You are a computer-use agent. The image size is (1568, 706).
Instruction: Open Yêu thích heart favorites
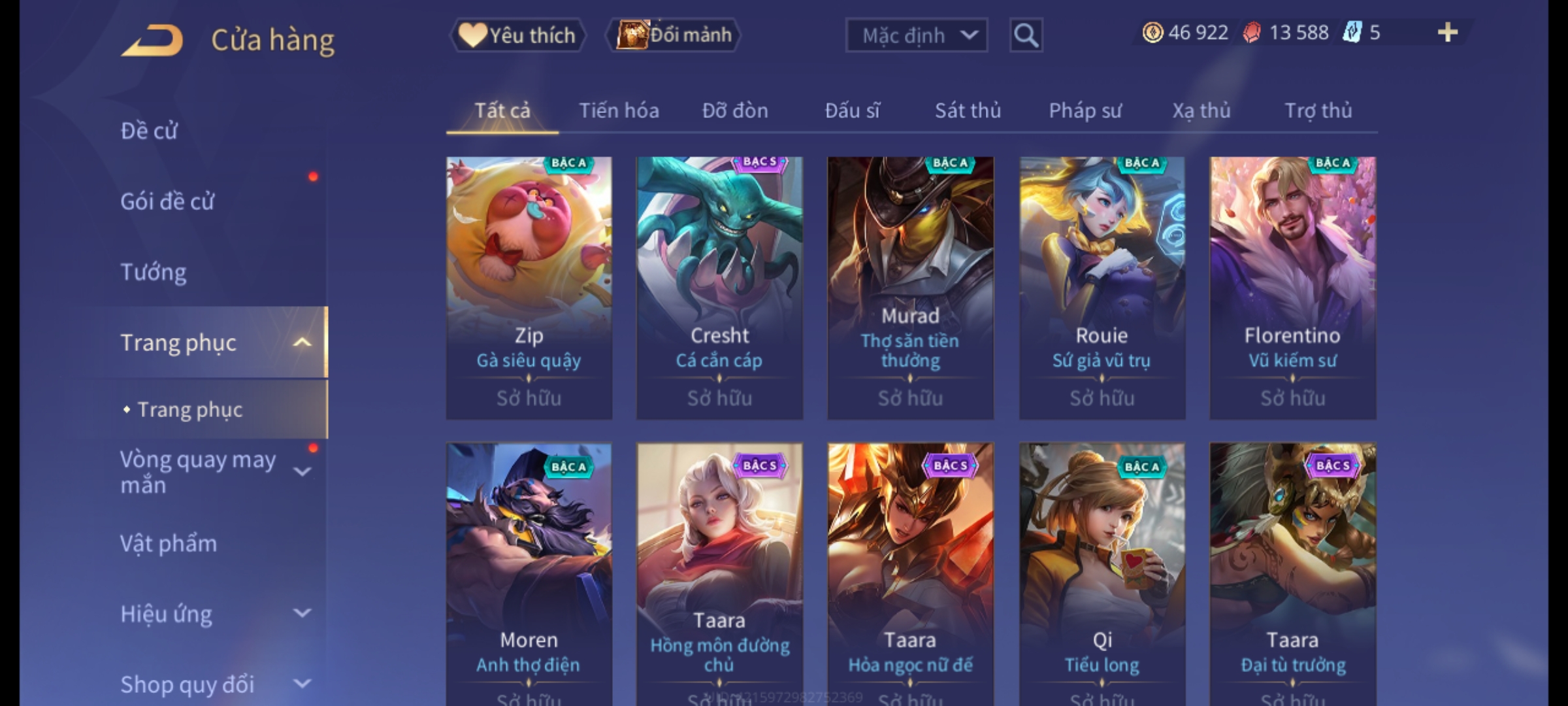pyautogui.click(x=517, y=35)
